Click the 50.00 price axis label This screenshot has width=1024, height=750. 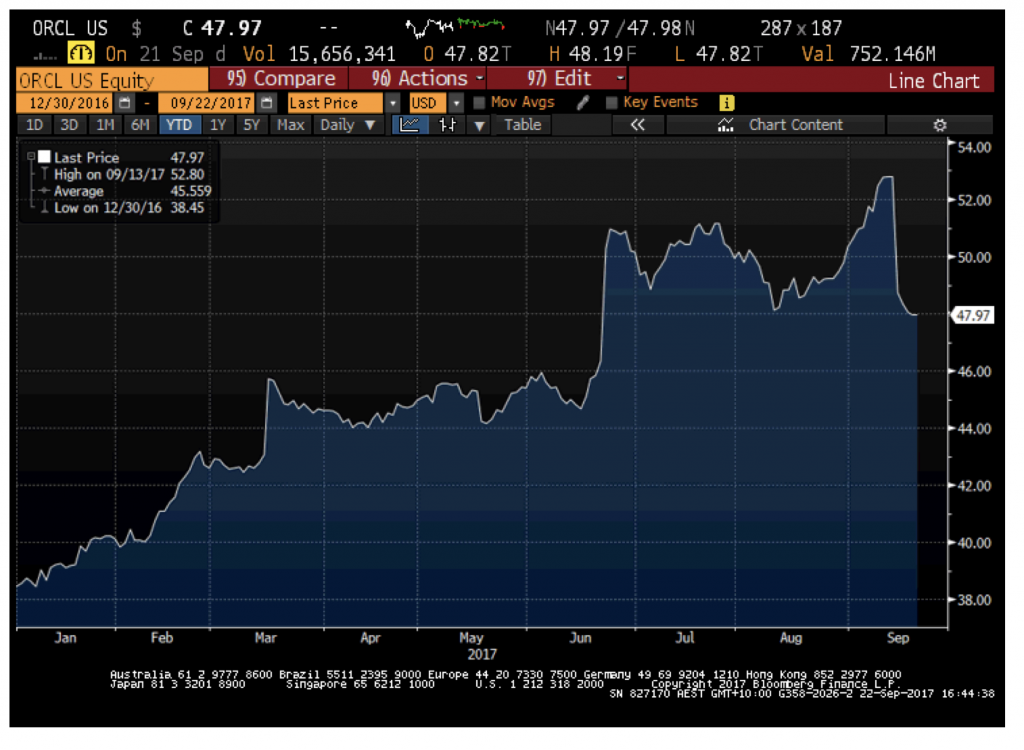point(974,257)
